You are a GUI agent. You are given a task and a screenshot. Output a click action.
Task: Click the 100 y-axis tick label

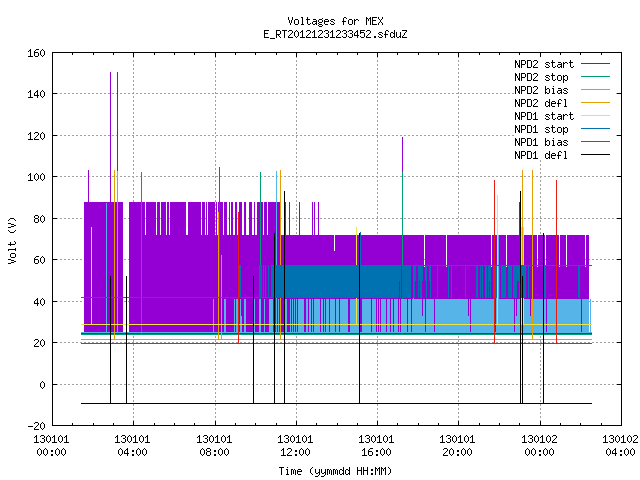tap(36, 178)
